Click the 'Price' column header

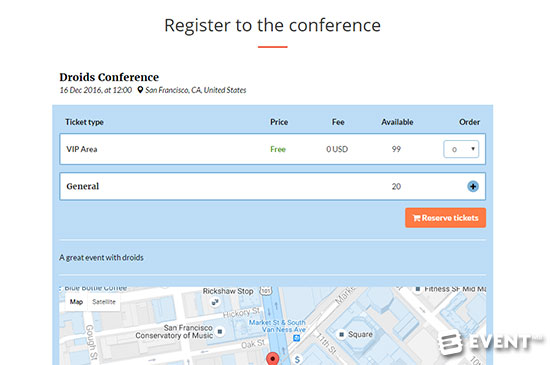click(279, 122)
